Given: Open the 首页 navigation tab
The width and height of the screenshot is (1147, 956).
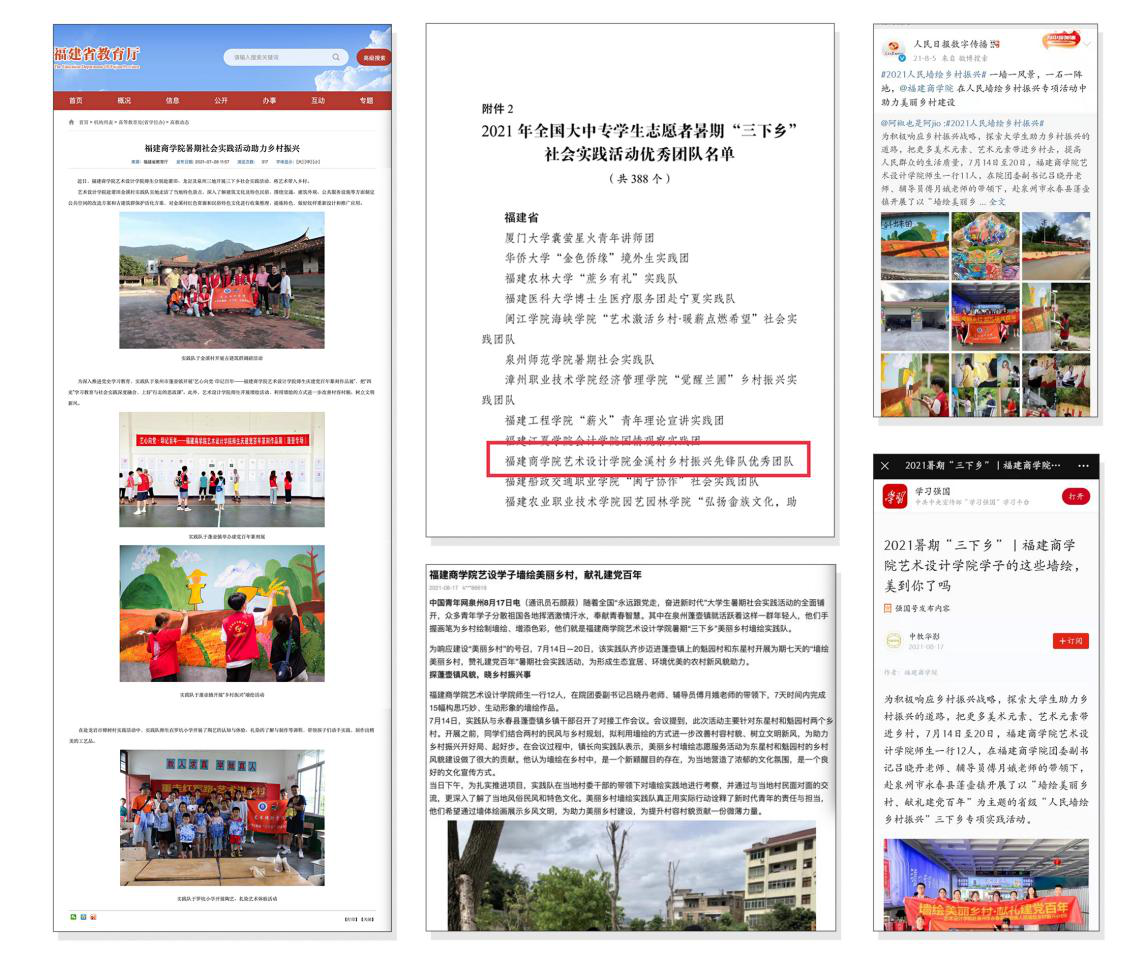Looking at the screenshot, I should click(x=76, y=100).
